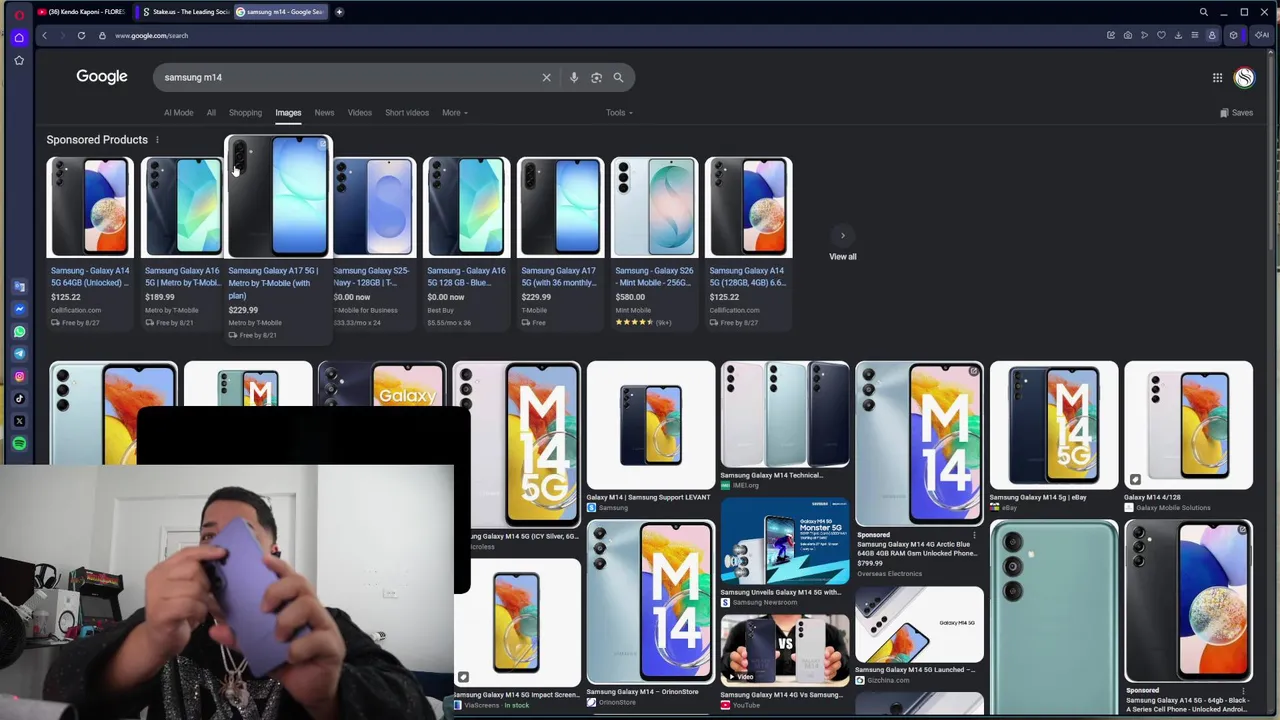1280x720 pixels.
Task: Open WhatsApp from the sidebar
Action: 19,332
